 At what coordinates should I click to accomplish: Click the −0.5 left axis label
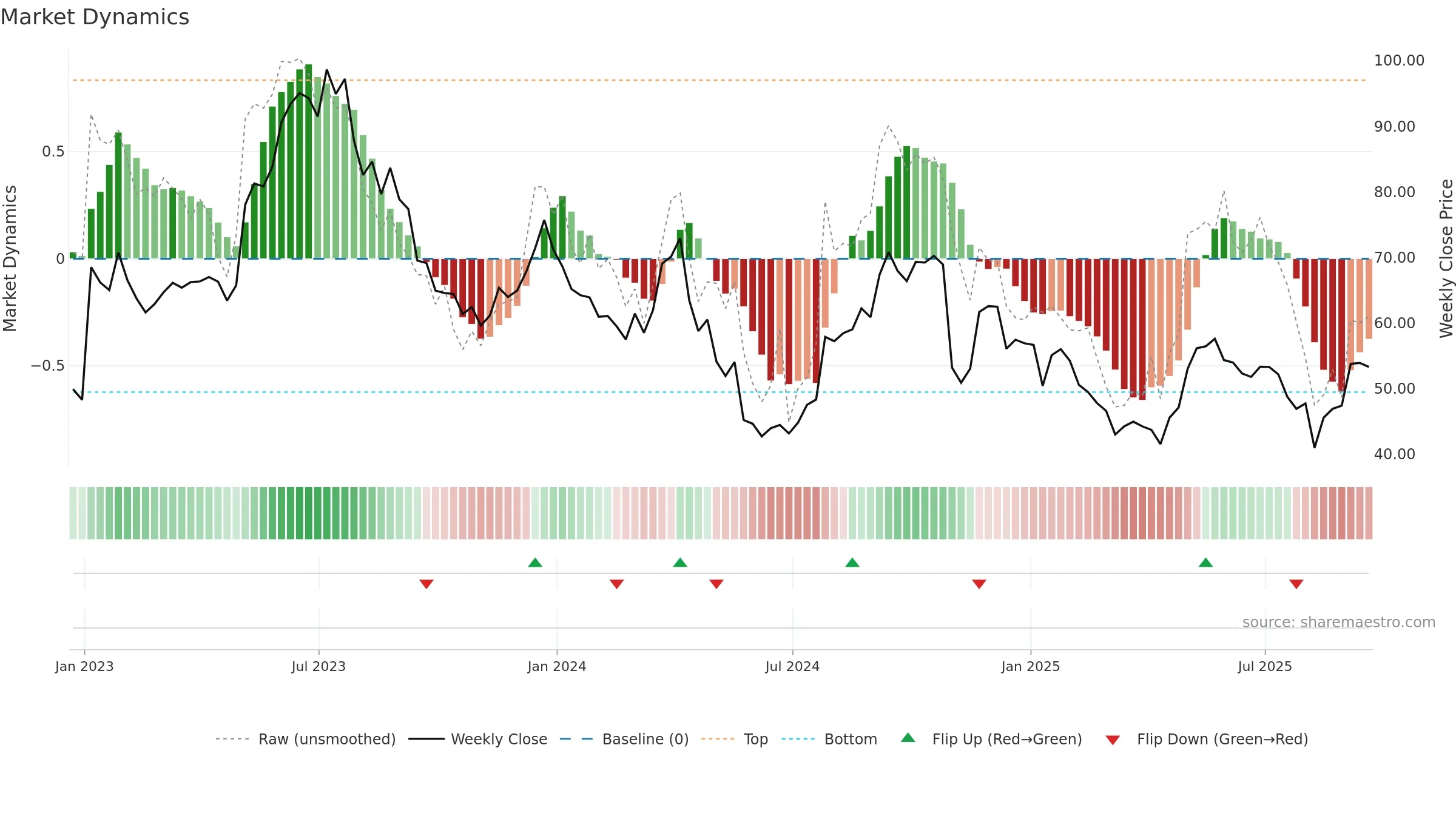pyautogui.click(x=48, y=366)
